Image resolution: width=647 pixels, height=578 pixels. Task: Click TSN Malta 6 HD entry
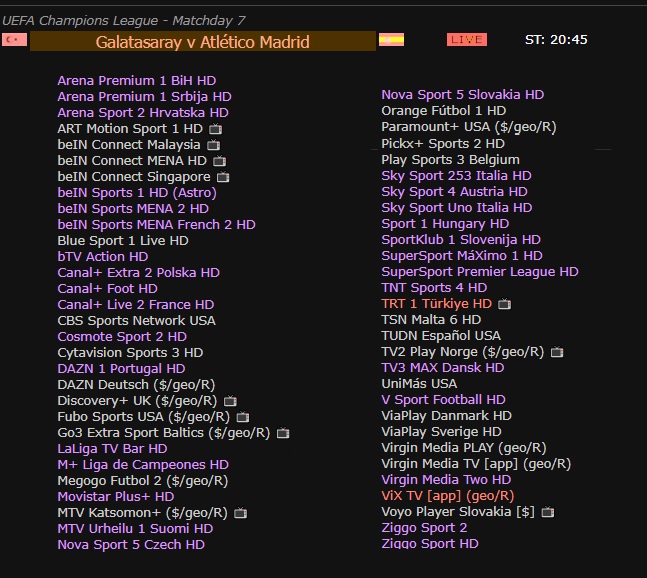(432, 320)
